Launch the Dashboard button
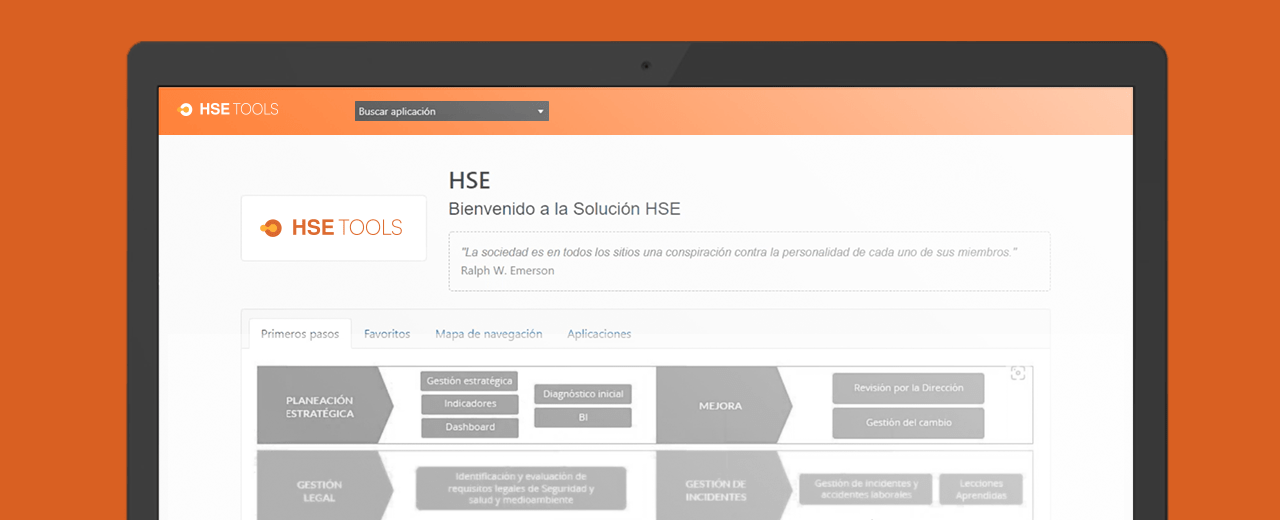This screenshot has height=520, width=1280. click(x=470, y=427)
